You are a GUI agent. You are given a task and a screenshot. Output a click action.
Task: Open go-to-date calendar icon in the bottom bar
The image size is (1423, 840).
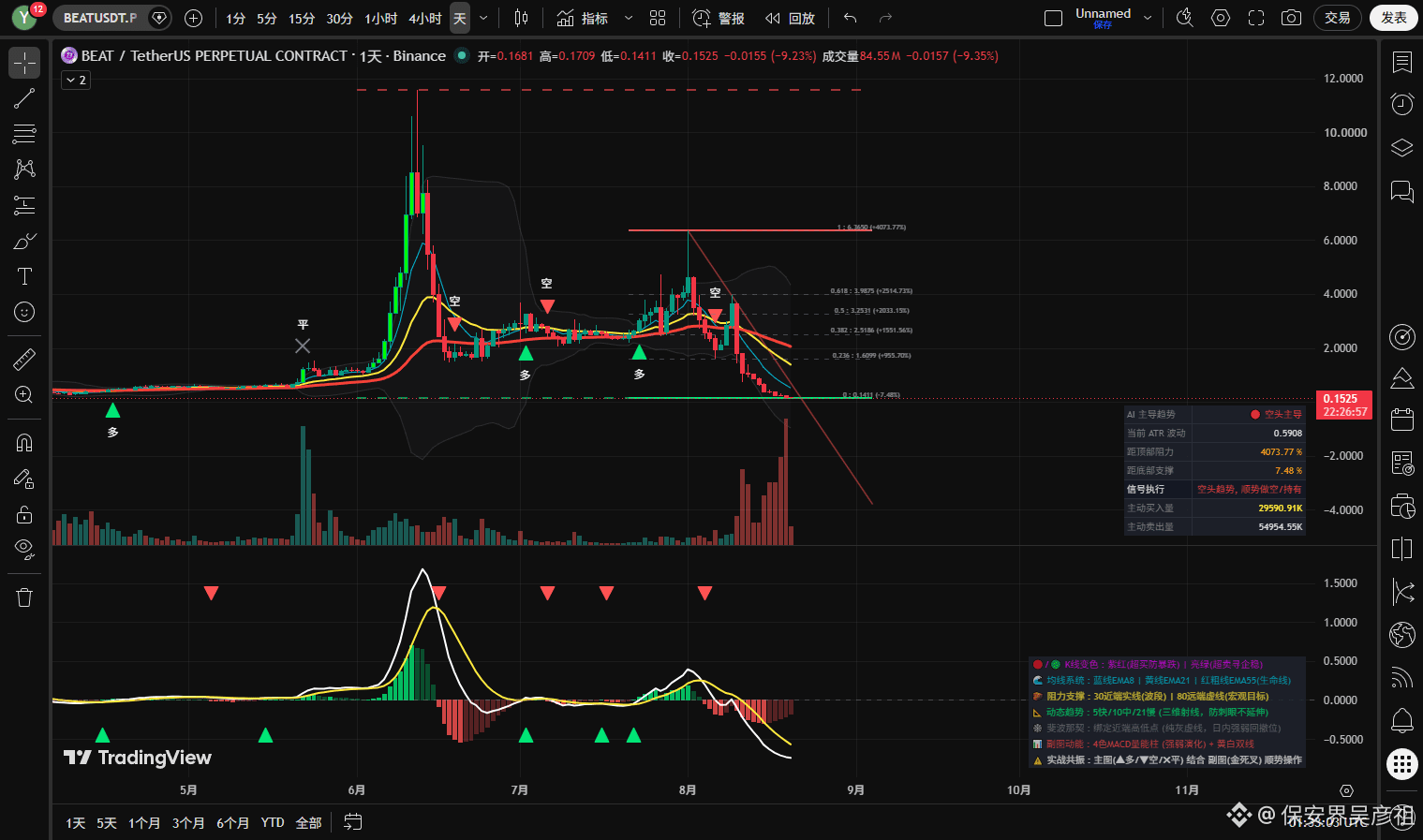[x=353, y=822]
